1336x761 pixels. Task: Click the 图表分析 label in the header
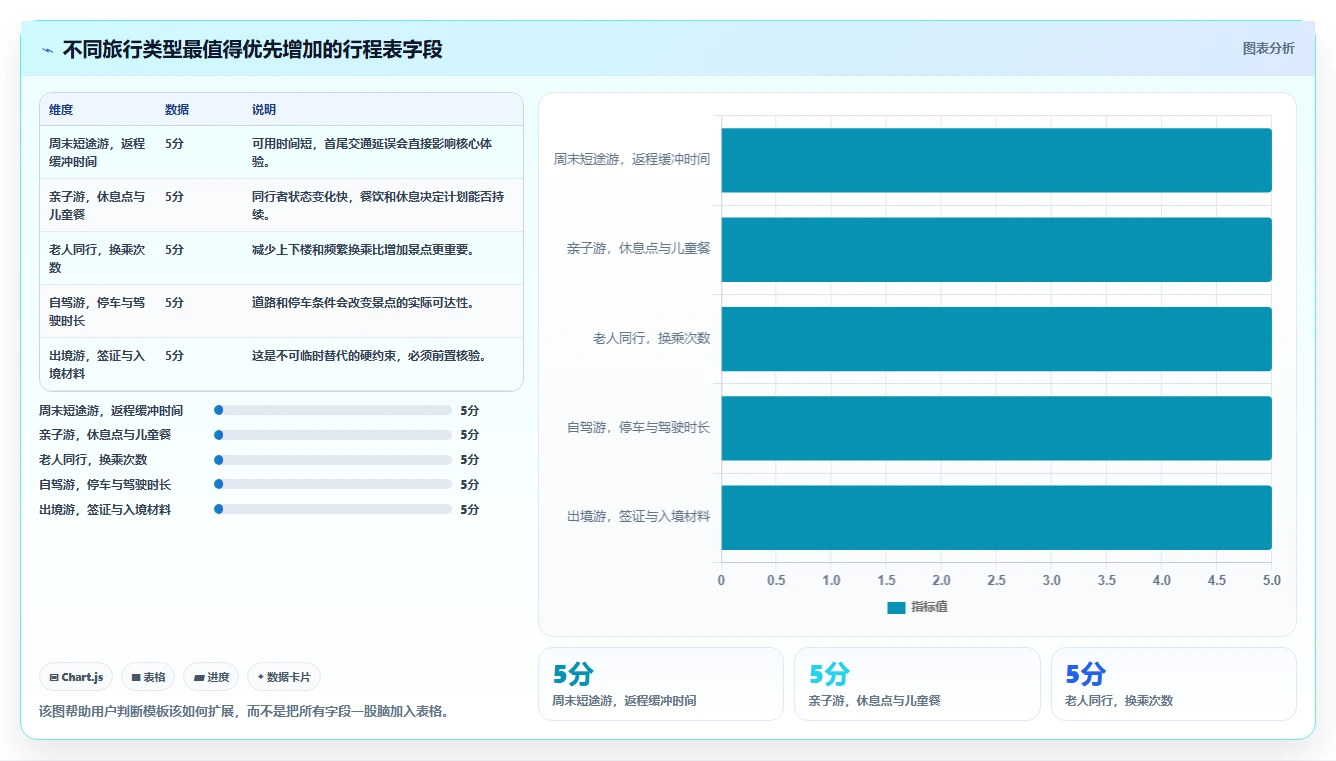tap(1268, 48)
